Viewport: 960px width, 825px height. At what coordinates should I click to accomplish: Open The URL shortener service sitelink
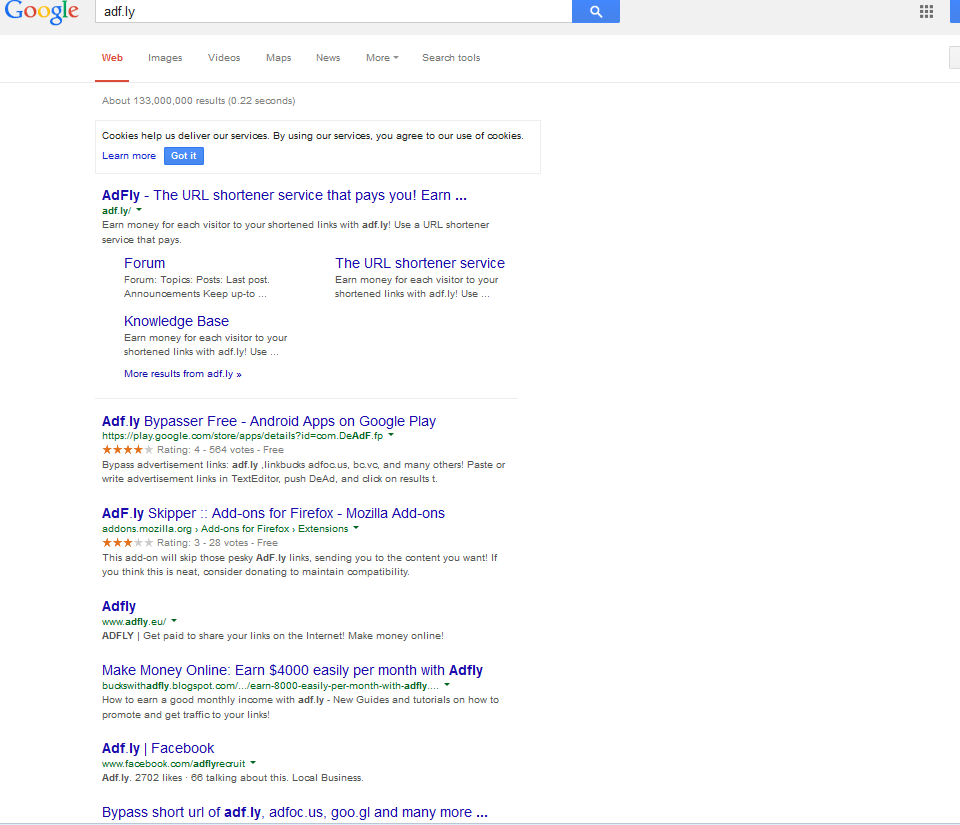tap(420, 263)
